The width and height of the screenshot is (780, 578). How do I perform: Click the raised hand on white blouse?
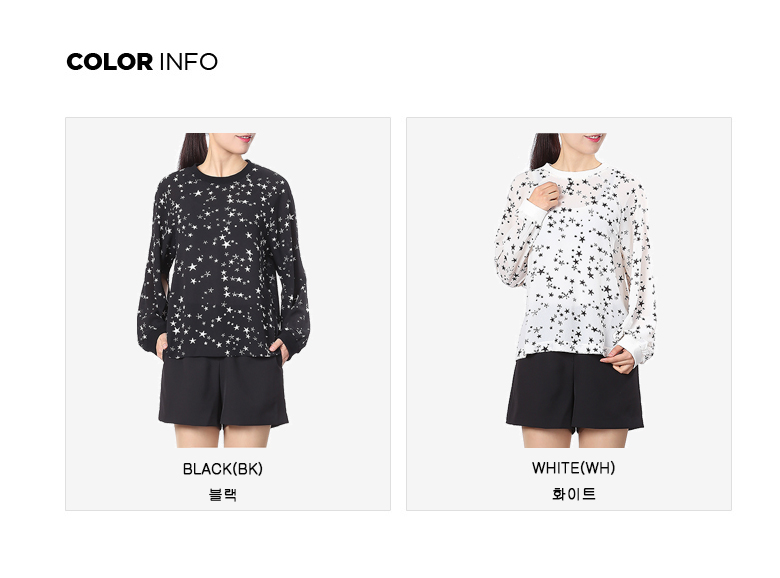click(544, 195)
